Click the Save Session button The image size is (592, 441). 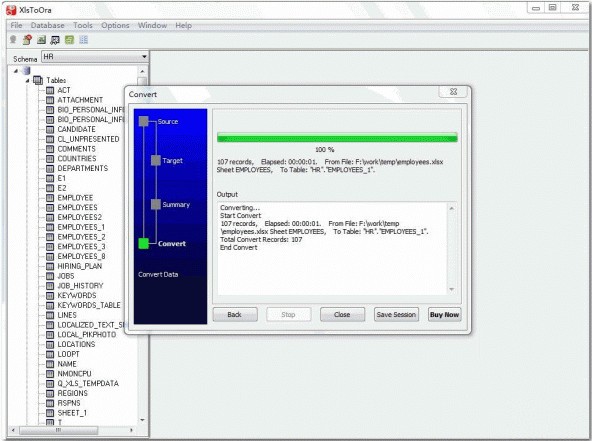point(396,315)
